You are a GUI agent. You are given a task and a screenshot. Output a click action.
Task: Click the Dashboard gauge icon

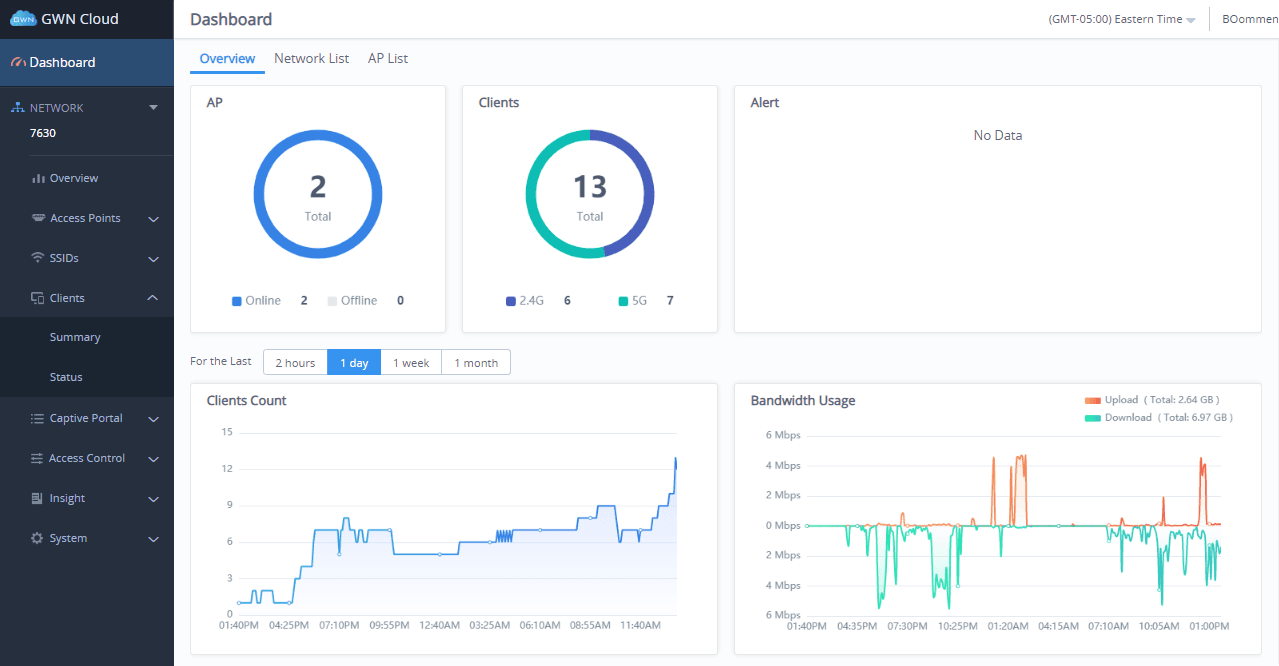tap(18, 62)
